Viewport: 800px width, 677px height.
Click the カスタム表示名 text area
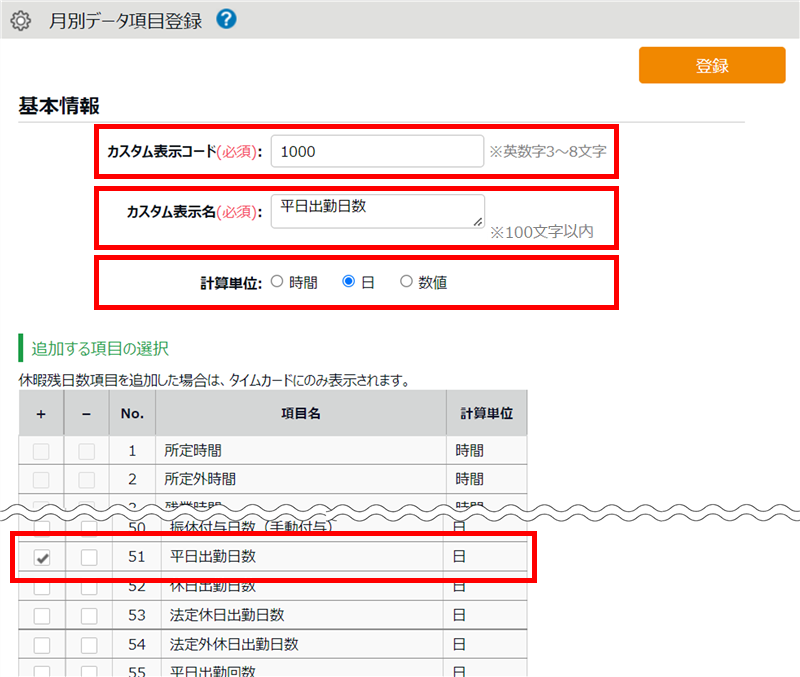[377, 211]
